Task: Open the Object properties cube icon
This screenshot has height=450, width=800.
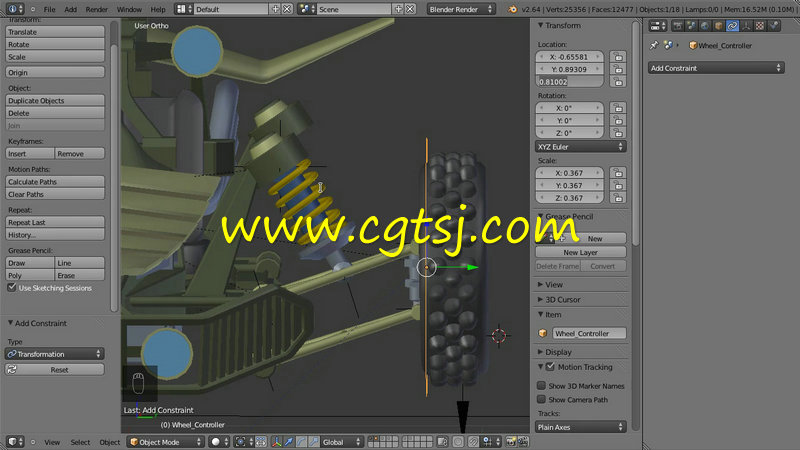Action: (718, 26)
